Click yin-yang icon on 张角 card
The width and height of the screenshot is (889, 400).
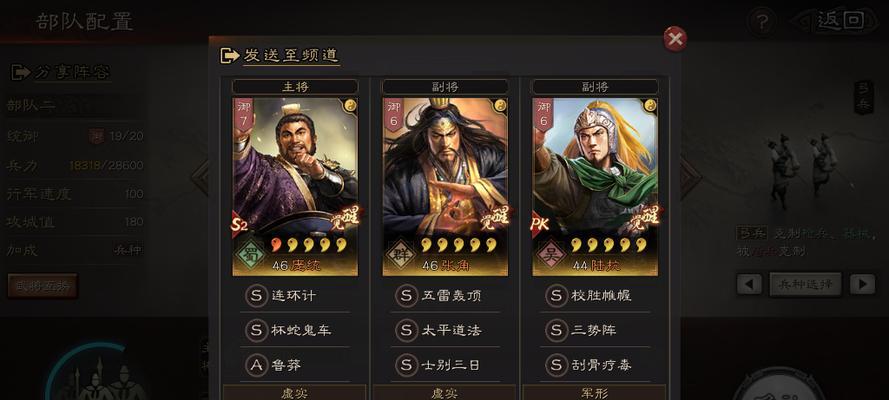500,105
